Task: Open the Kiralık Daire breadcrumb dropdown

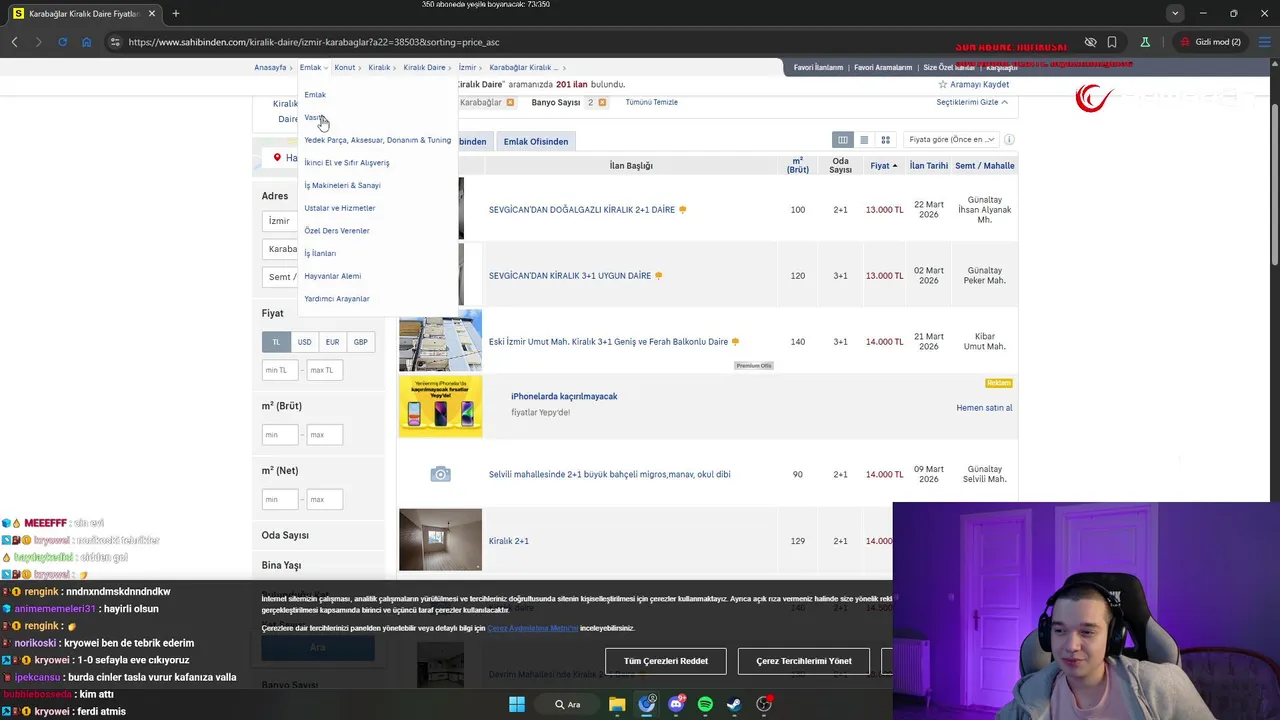Action: pyautogui.click(x=428, y=68)
